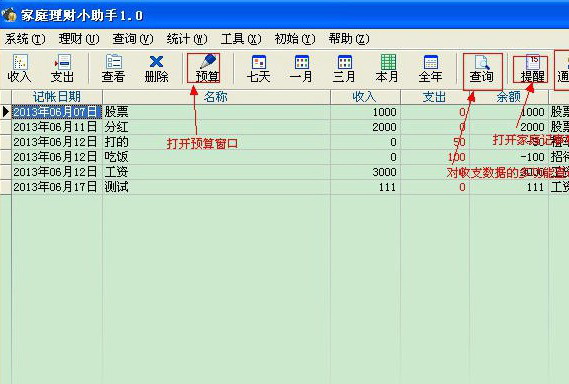Screen dimensions: 569x384
Task: Click the 支出 column header
Action: point(435,97)
